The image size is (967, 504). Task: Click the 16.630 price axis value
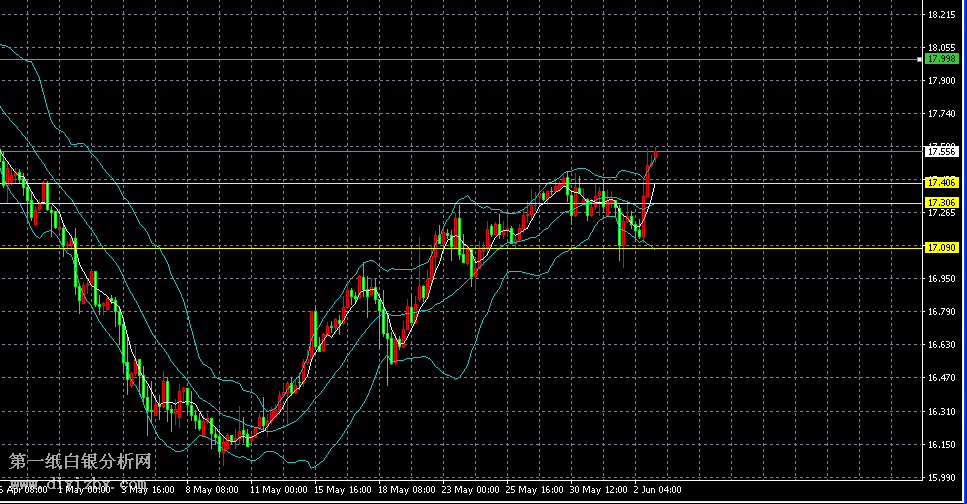[x=942, y=345]
